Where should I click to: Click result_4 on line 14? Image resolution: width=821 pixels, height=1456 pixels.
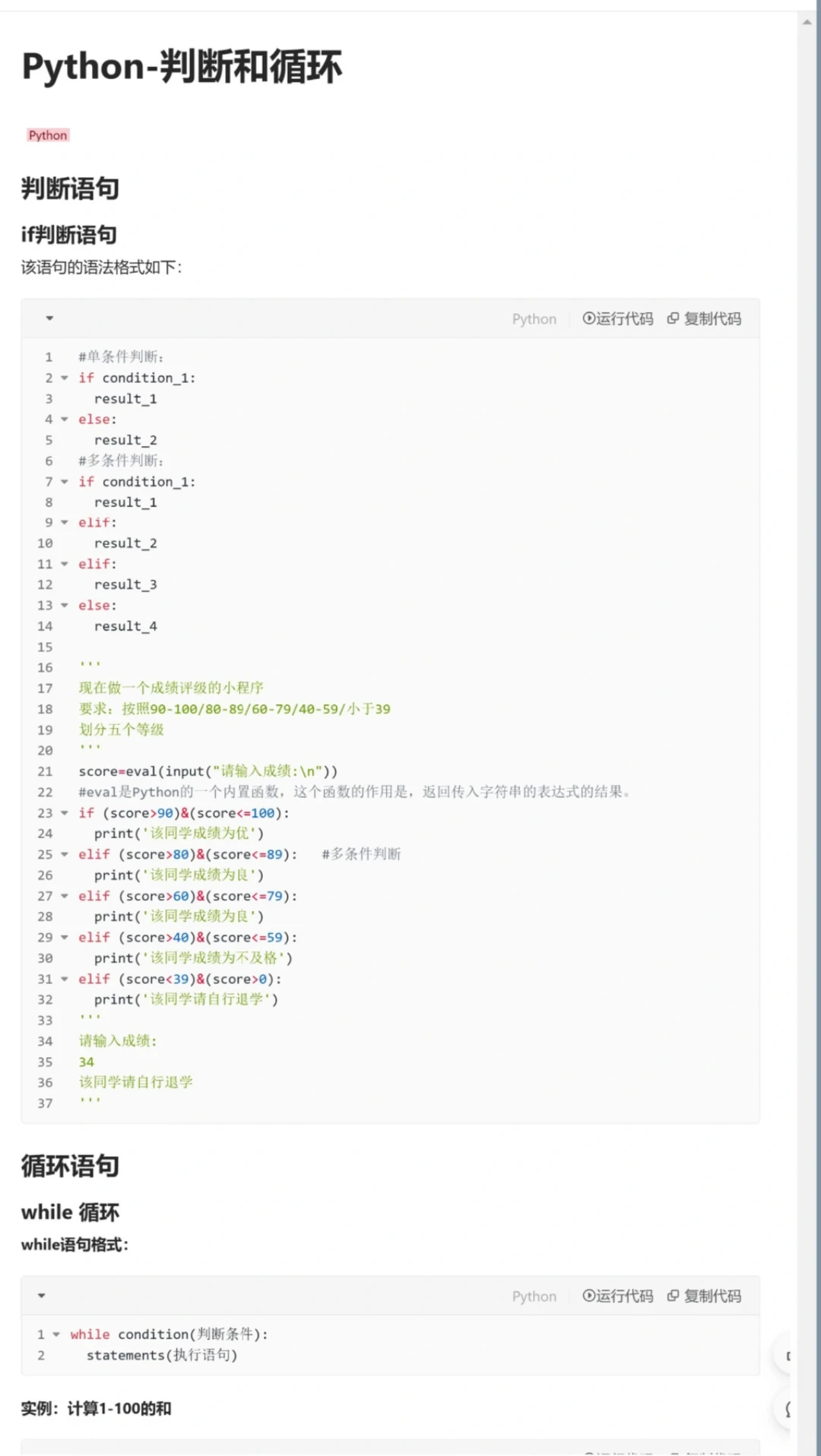pyautogui.click(x=125, y=626)
